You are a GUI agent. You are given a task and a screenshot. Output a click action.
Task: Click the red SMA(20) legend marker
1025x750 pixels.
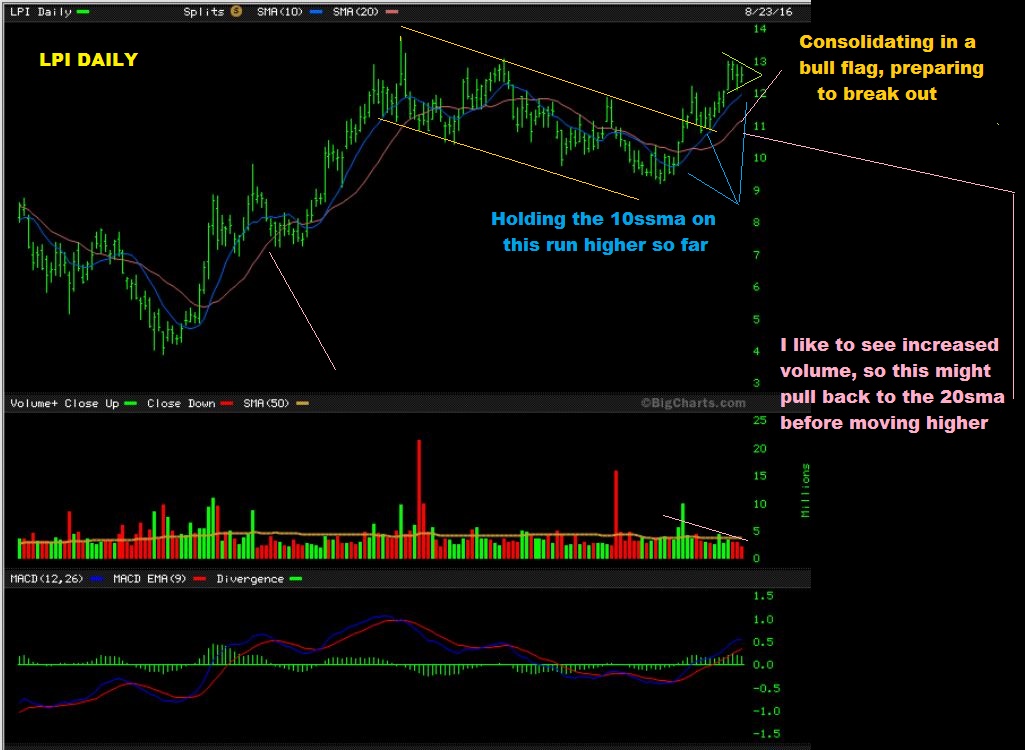click(x=392, y=11)
